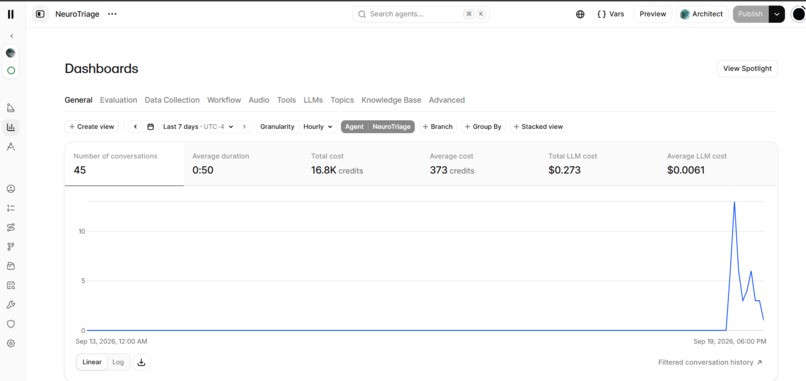The width and height of the screenshot is (806, 381).
Task: Click the globe language icon
Action: point(580,14)
